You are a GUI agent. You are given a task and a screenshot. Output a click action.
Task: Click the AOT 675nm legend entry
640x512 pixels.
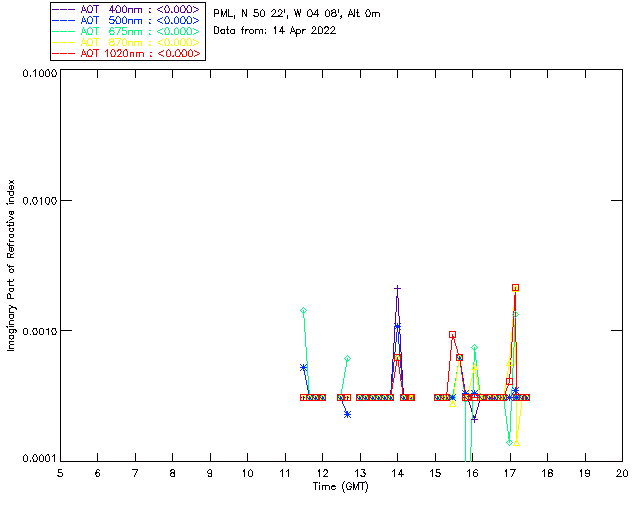click(127, 31)
